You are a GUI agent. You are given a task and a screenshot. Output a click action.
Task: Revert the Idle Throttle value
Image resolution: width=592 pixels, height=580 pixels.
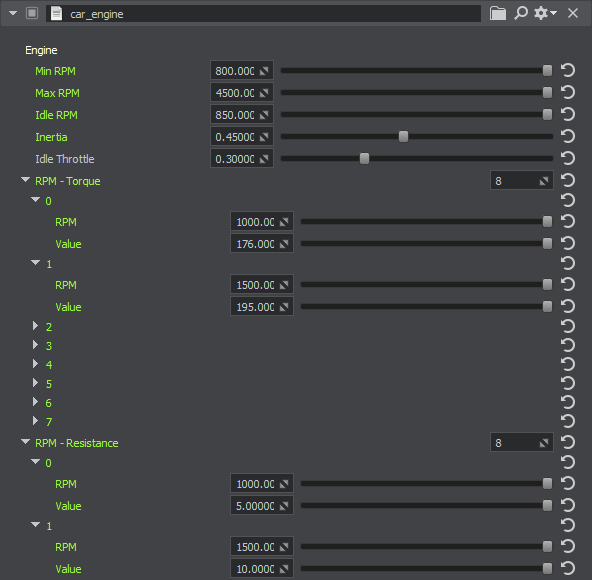[567, 158]
